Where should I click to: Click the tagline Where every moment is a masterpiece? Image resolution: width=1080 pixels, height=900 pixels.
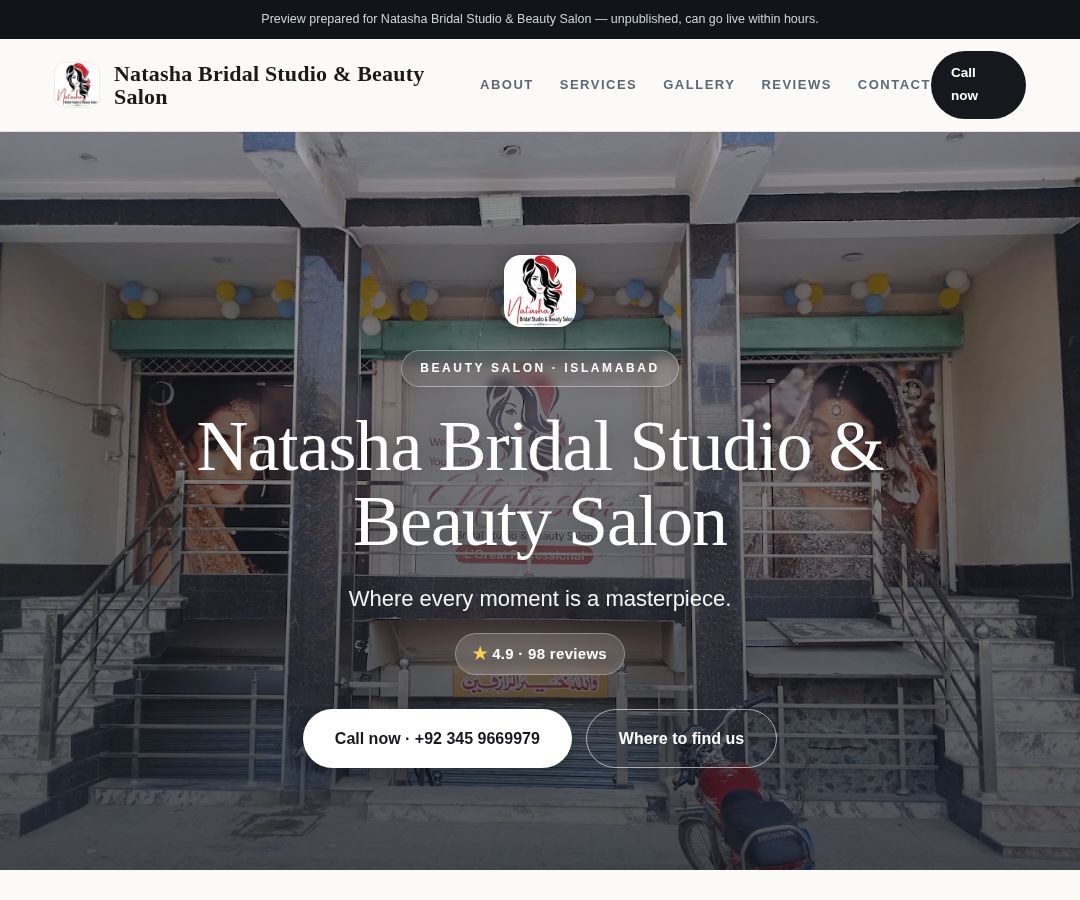(x=540, y=598)
